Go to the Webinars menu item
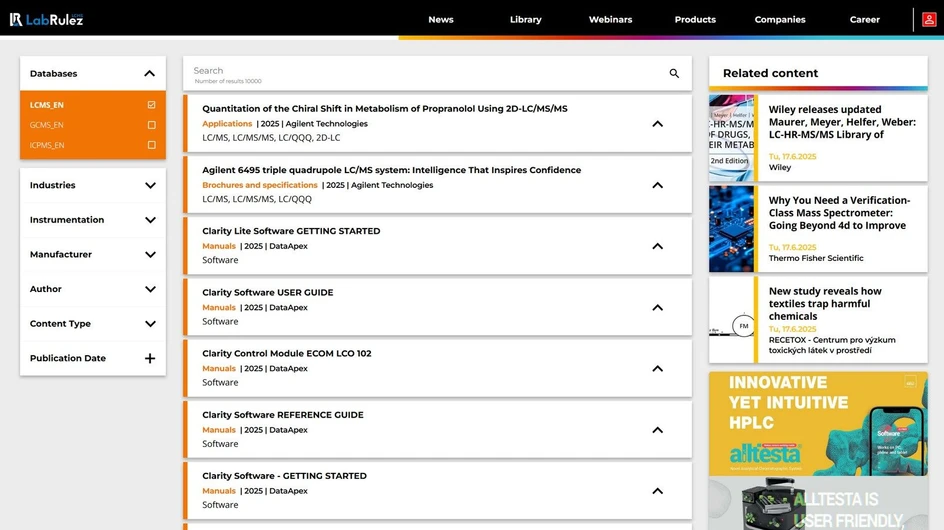Image resolution: width=944 pixels, height=530 pixels. coord(610,19)
